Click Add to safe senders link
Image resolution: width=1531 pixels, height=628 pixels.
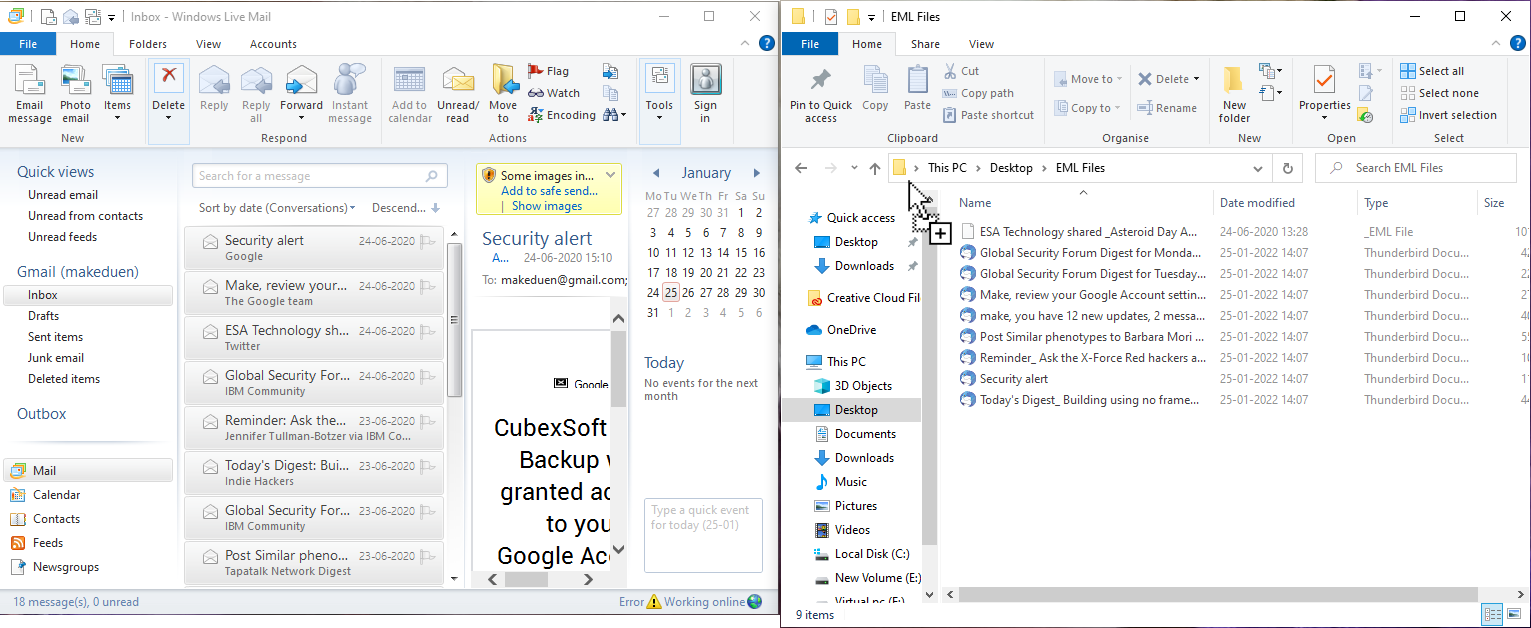549,191
